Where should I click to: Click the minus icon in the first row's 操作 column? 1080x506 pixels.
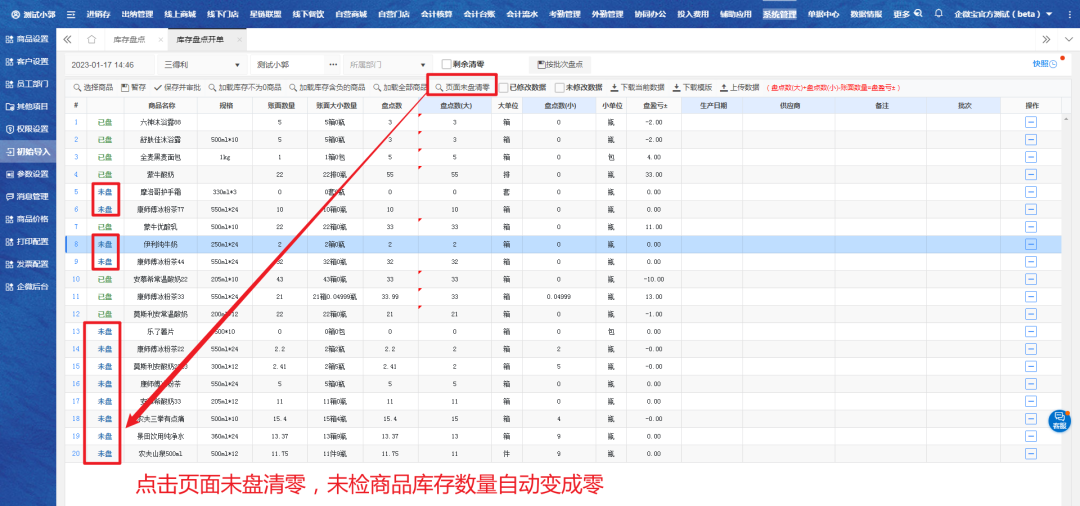[x=1031, y=122]
